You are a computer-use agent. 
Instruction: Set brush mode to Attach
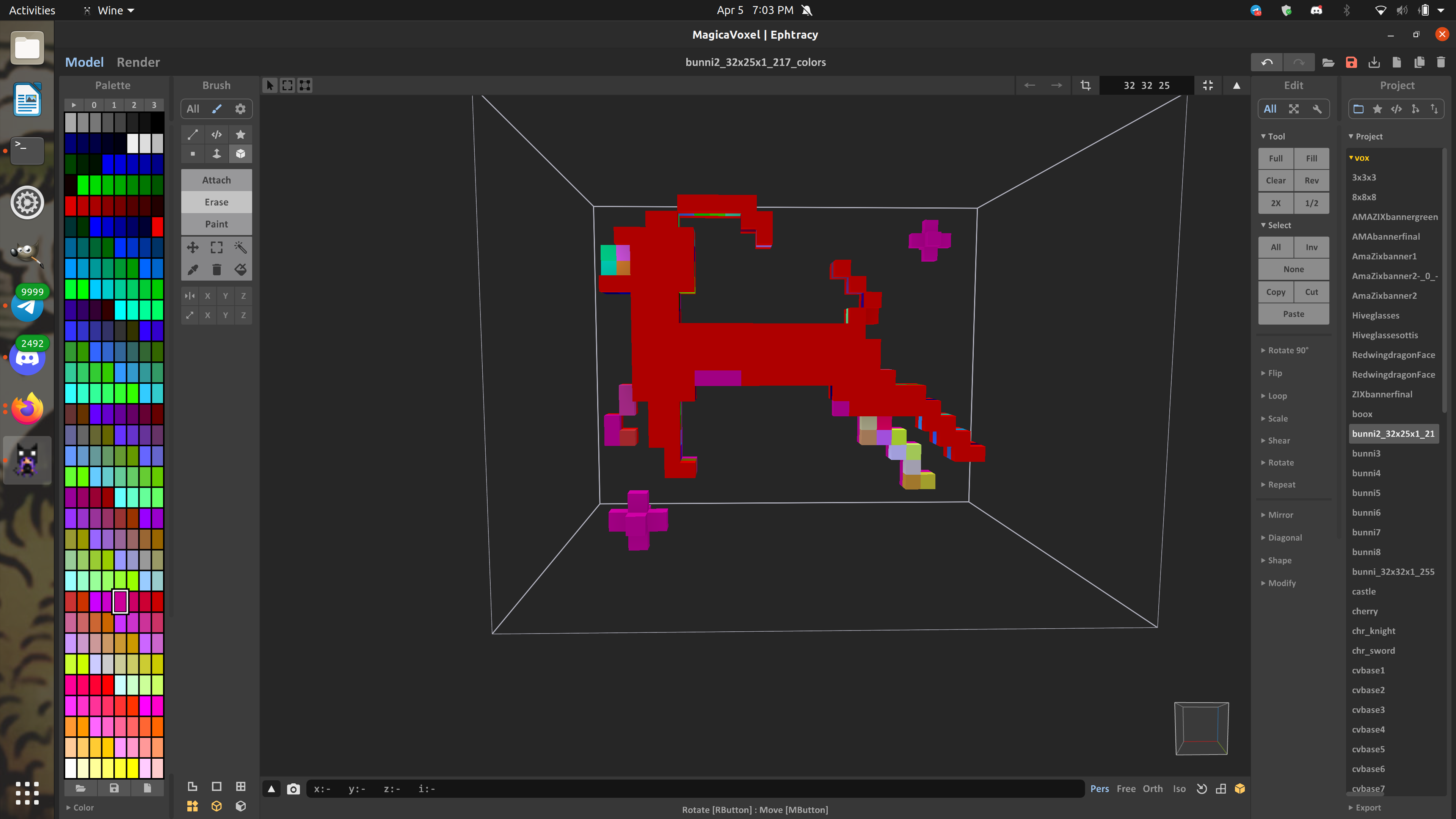pyautogui.click(x=217, y=180)
